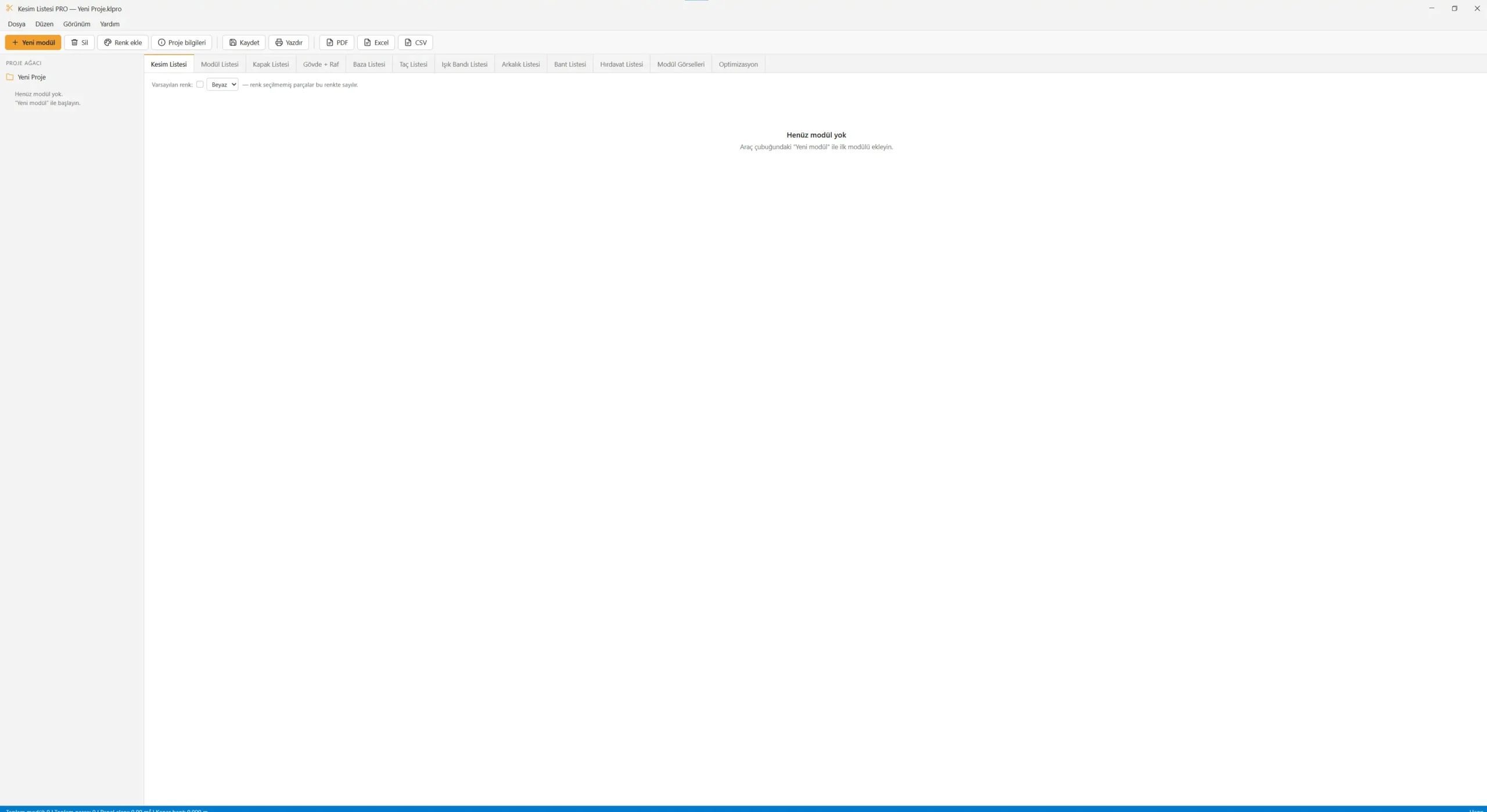The image size is (1487, 812).
Task: Open the Düzen menu
Action: tap(44, 24)
